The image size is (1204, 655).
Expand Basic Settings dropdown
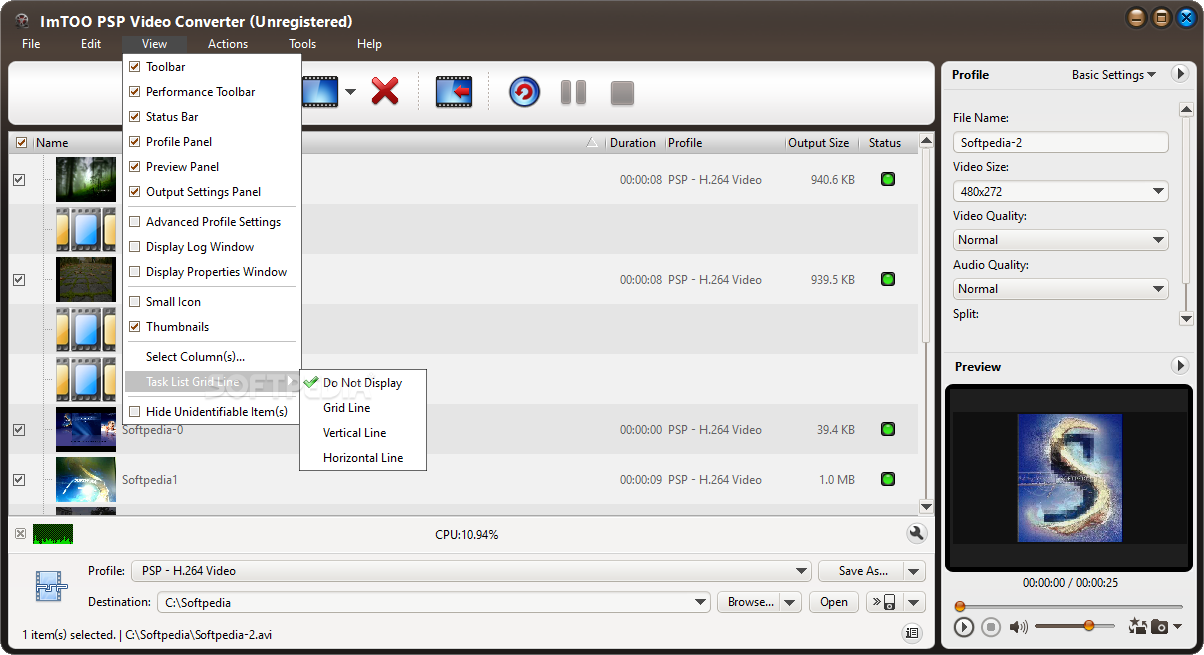click(x=1114, y=75)
